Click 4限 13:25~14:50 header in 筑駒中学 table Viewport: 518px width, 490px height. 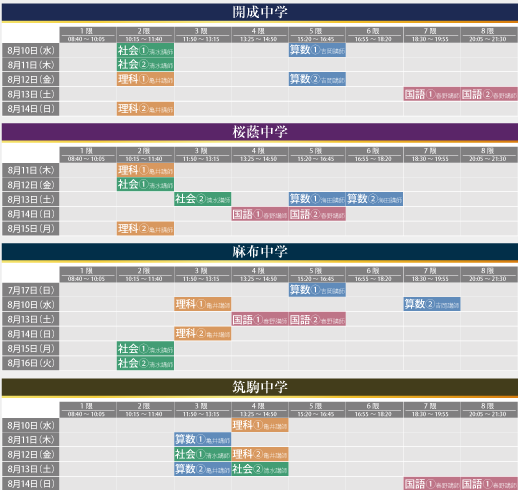click(x=260, y=410)
